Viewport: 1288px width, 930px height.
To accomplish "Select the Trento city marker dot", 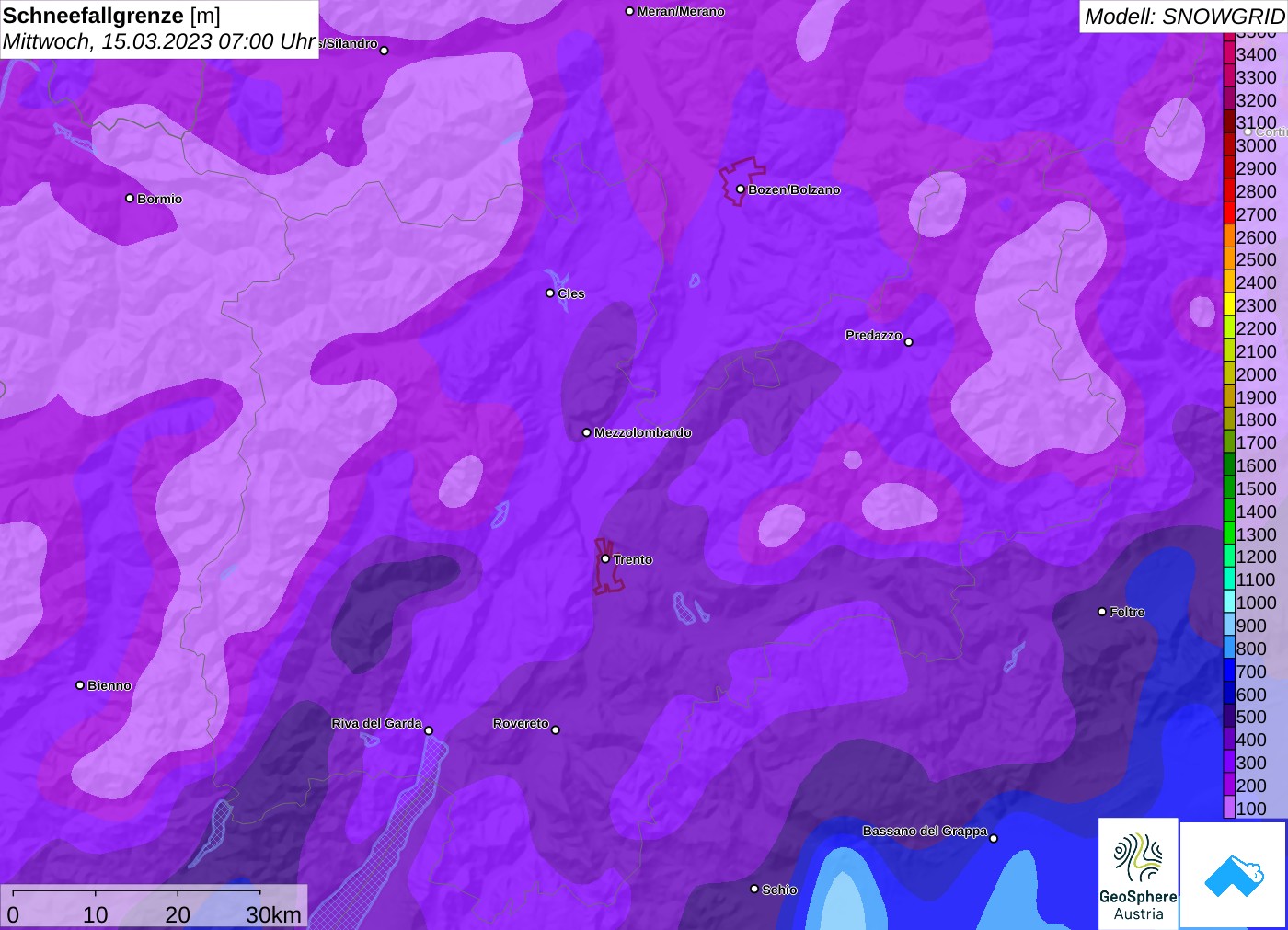I will 605,559.
